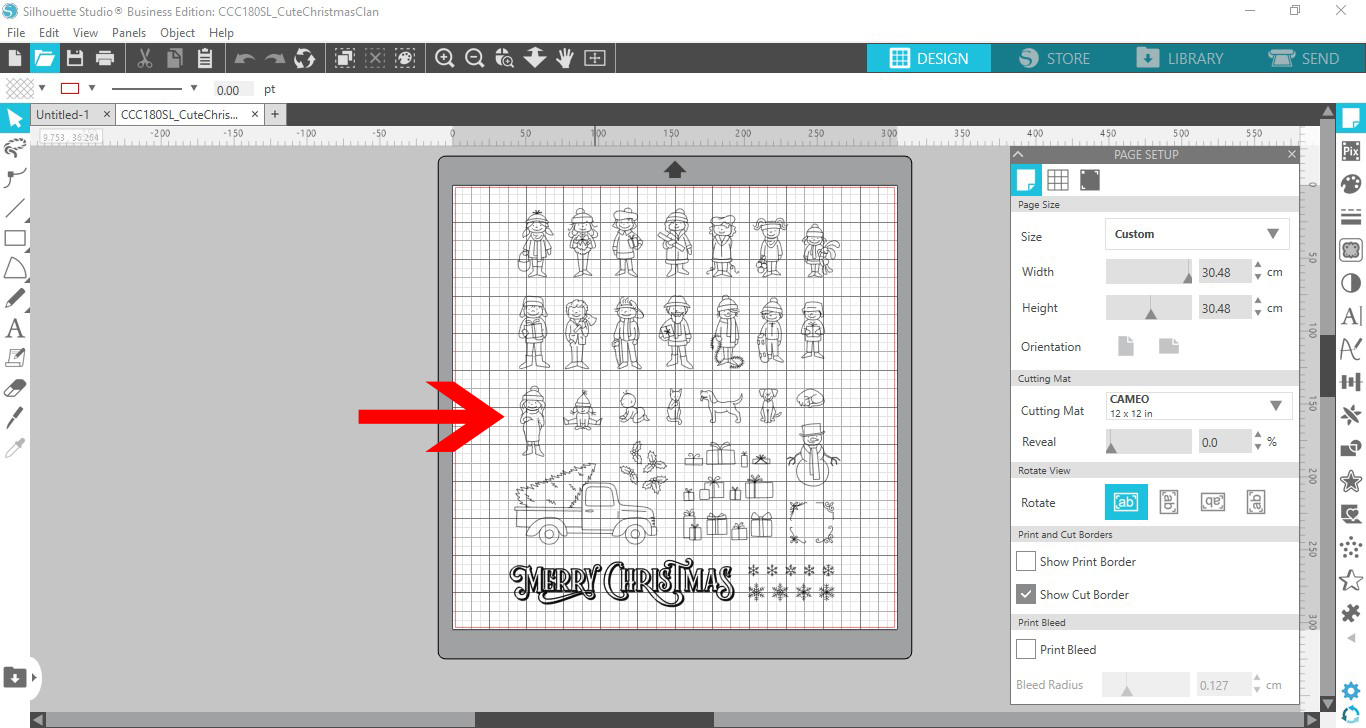This screenshot has width=1366, height=728.
Task: Open the Pix panel in right sidebar
Action: [1351, 152]
